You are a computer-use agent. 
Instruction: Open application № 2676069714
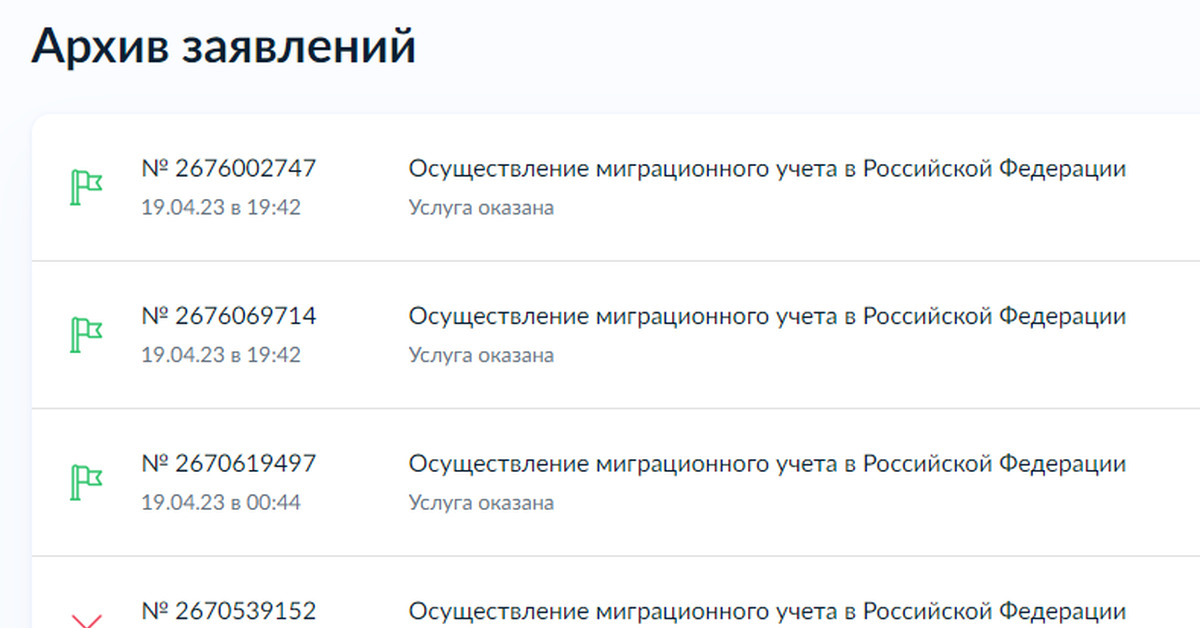(x=229, y=316)
